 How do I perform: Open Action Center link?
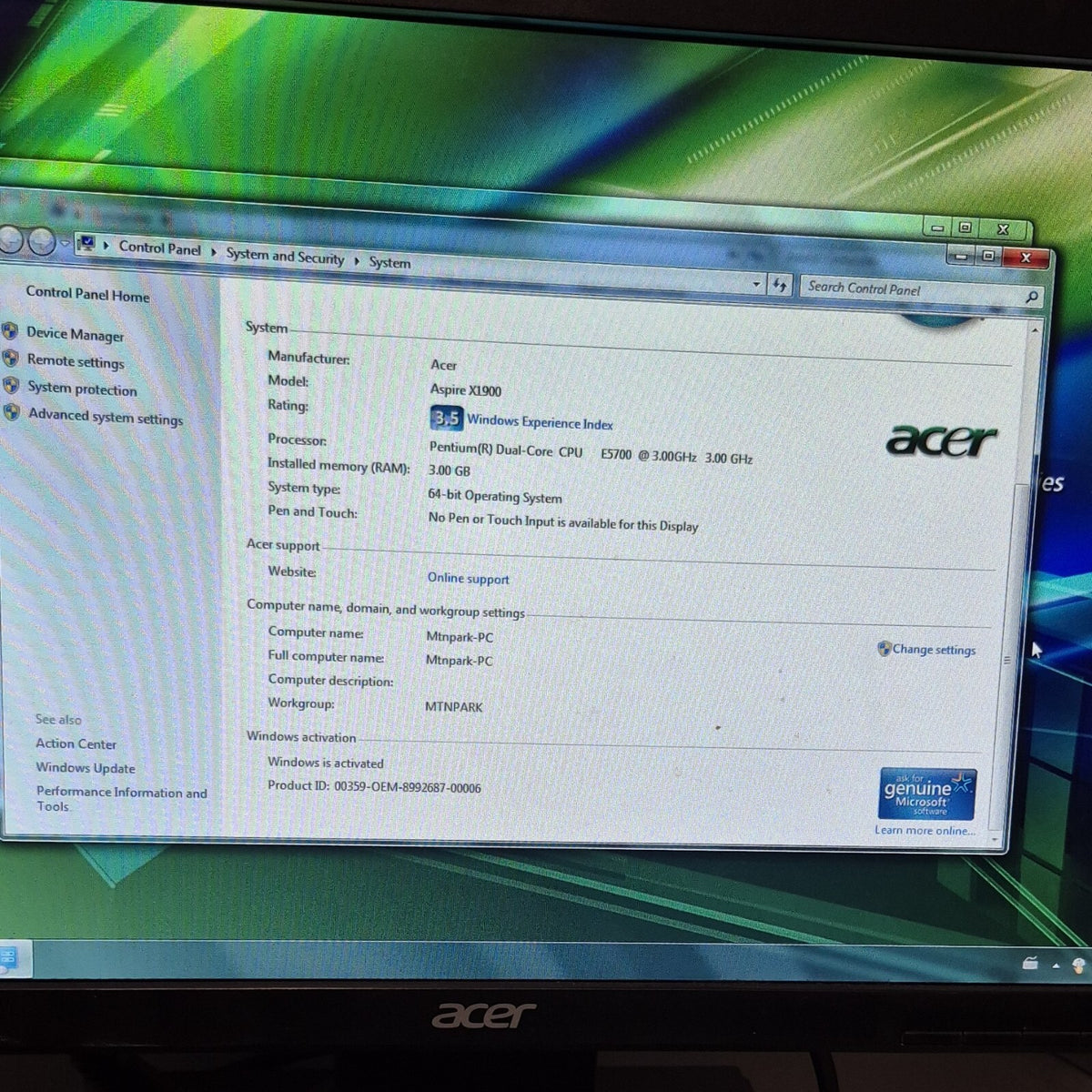tap(76, 743)
